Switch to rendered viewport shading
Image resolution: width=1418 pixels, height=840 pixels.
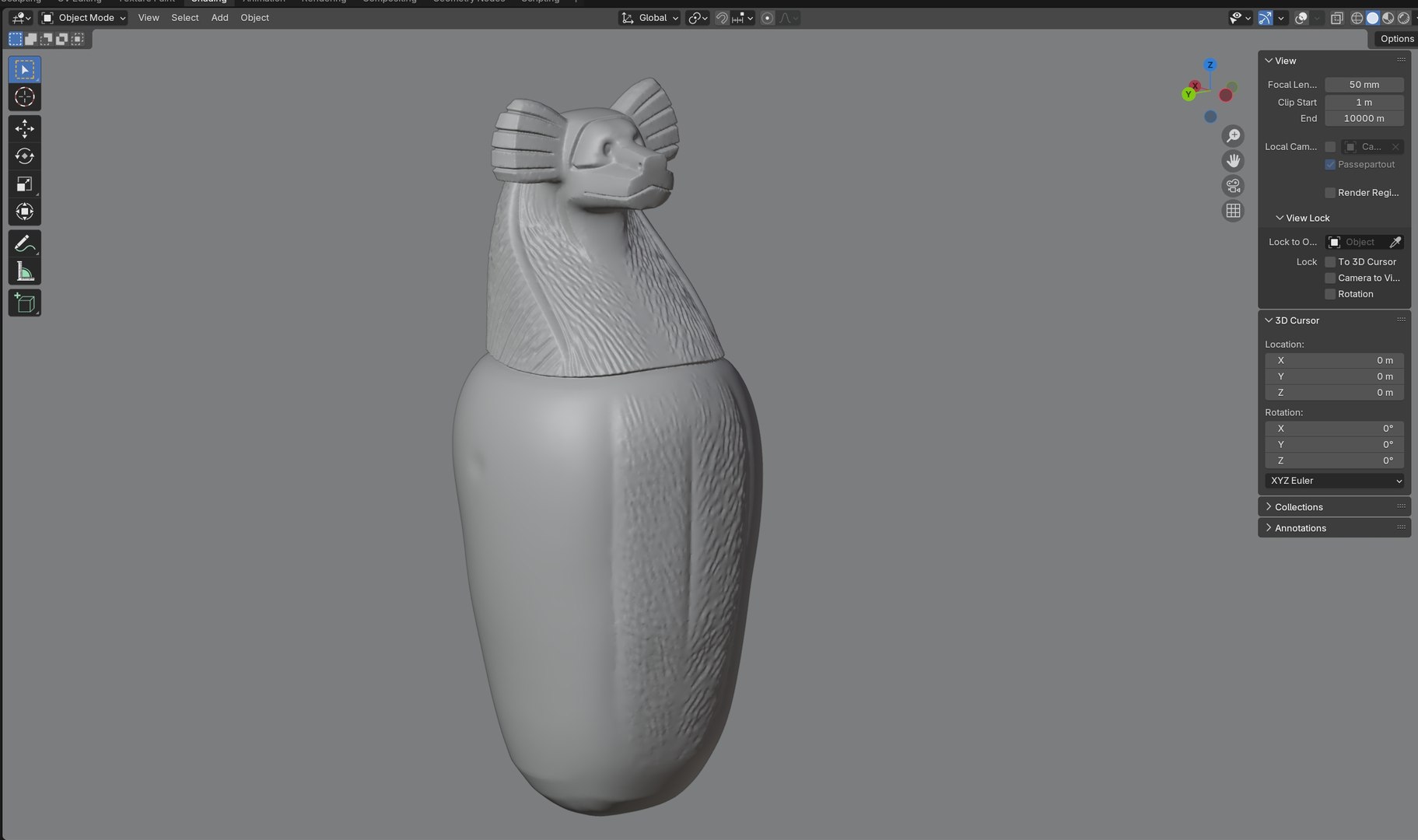[x=1404, y=18]
